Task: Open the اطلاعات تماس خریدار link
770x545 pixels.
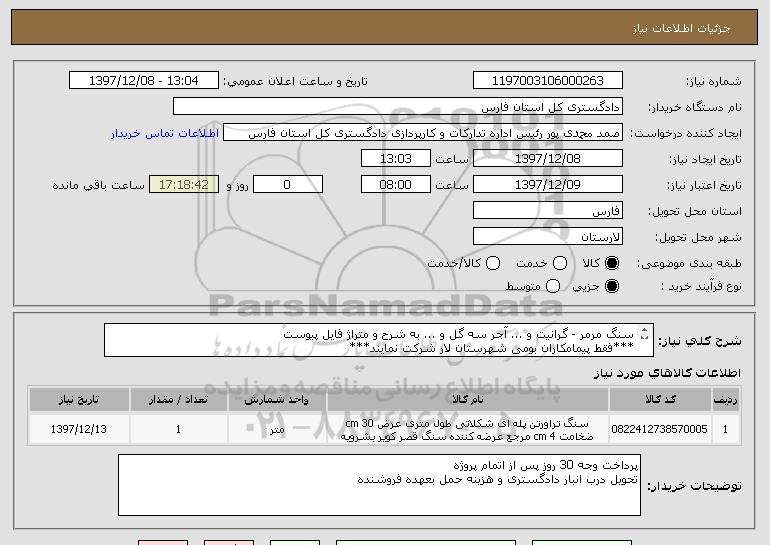Action: [165, 134]
